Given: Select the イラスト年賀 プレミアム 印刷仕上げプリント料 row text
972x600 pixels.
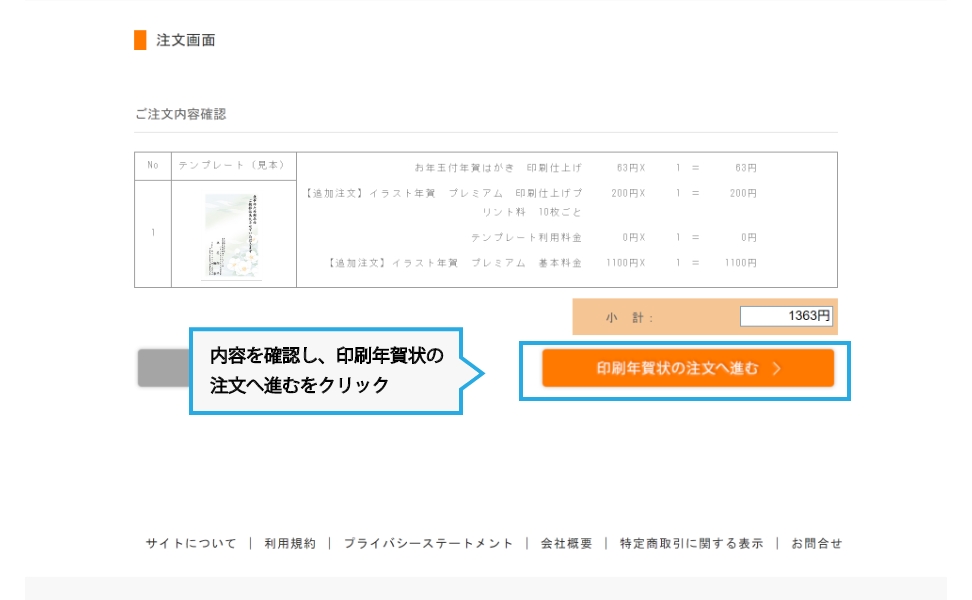Looking at the screenshot, I should 443,203.
